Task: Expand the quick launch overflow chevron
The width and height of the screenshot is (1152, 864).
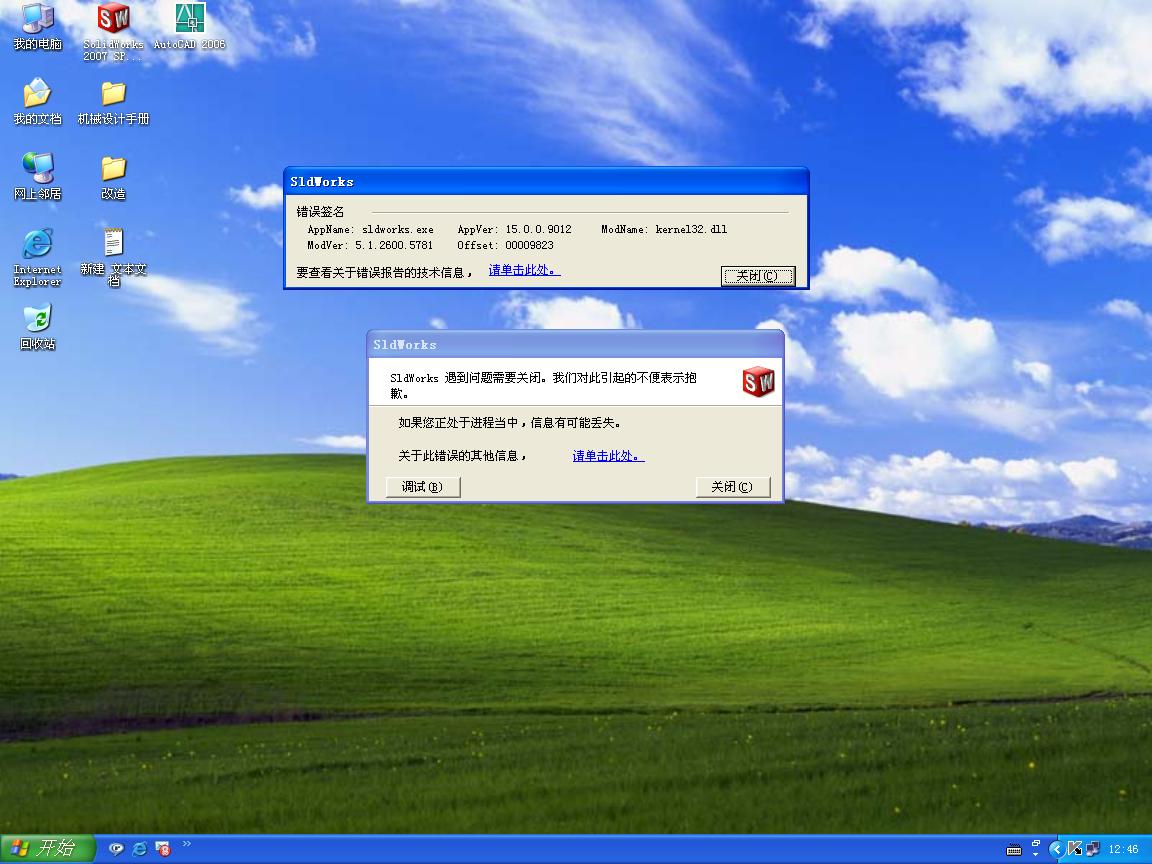Action: point(187,843)
